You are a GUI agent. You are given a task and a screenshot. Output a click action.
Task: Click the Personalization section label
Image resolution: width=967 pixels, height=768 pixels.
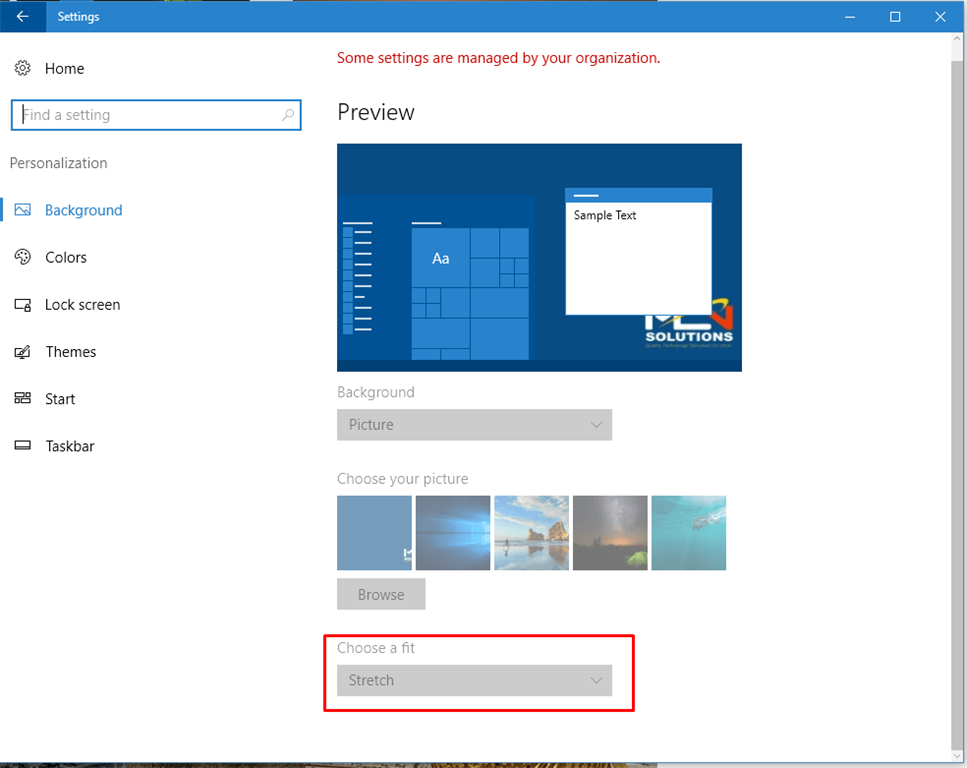click(59, 163)
